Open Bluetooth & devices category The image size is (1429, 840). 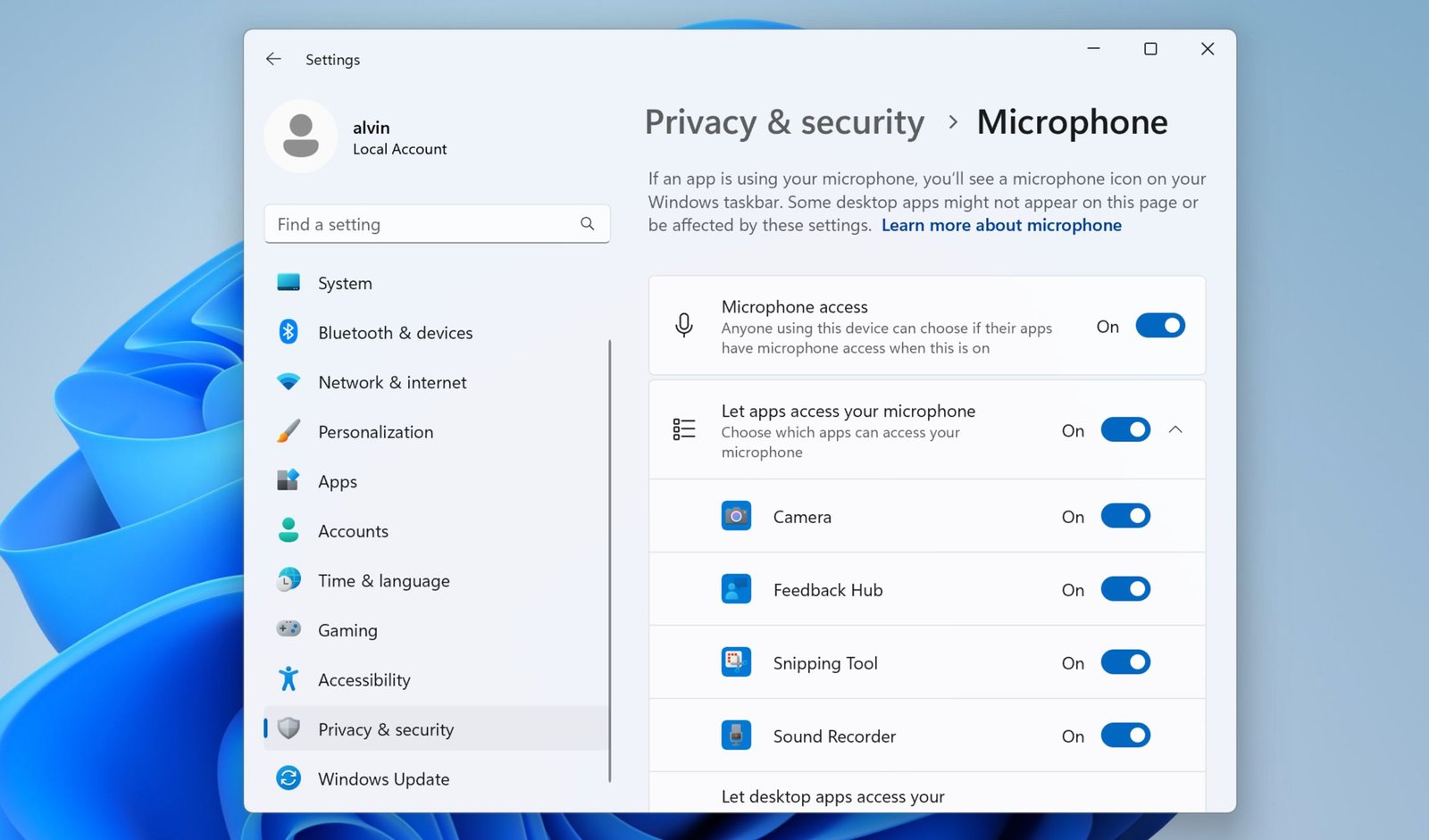437,332
